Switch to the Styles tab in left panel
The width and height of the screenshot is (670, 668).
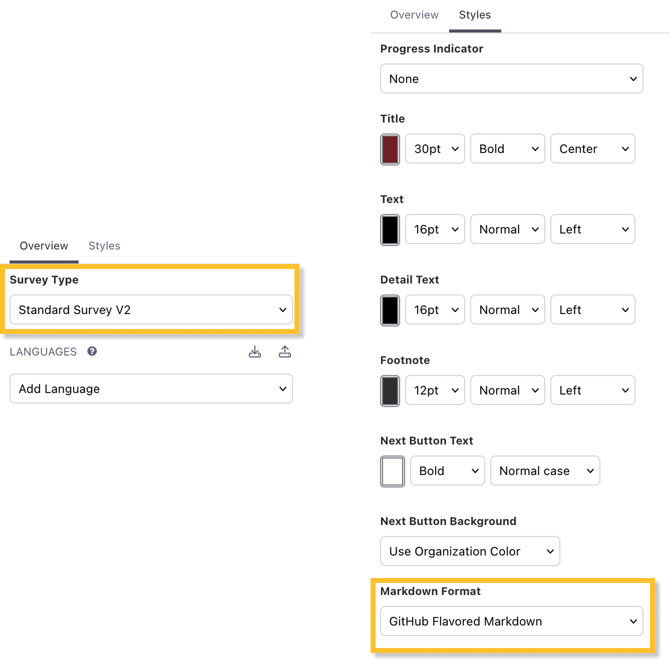click(x=104, y=246)
